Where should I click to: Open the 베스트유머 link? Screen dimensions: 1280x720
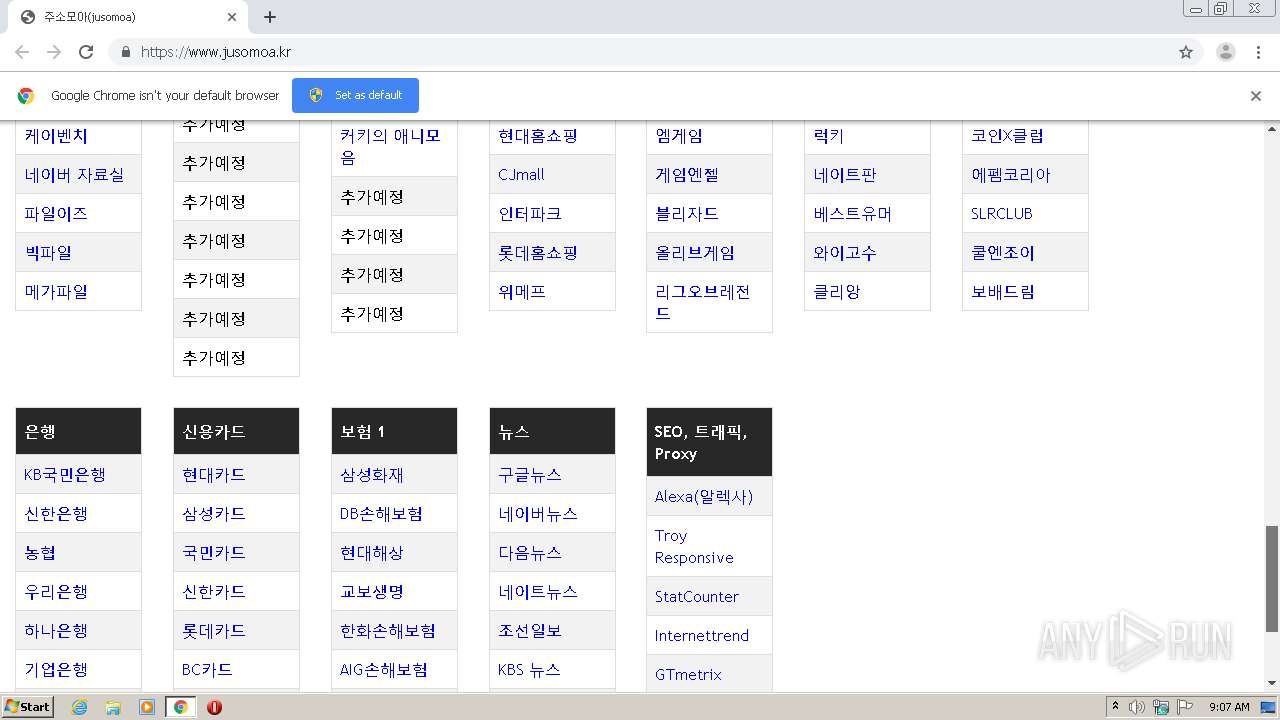coord(853,214)
